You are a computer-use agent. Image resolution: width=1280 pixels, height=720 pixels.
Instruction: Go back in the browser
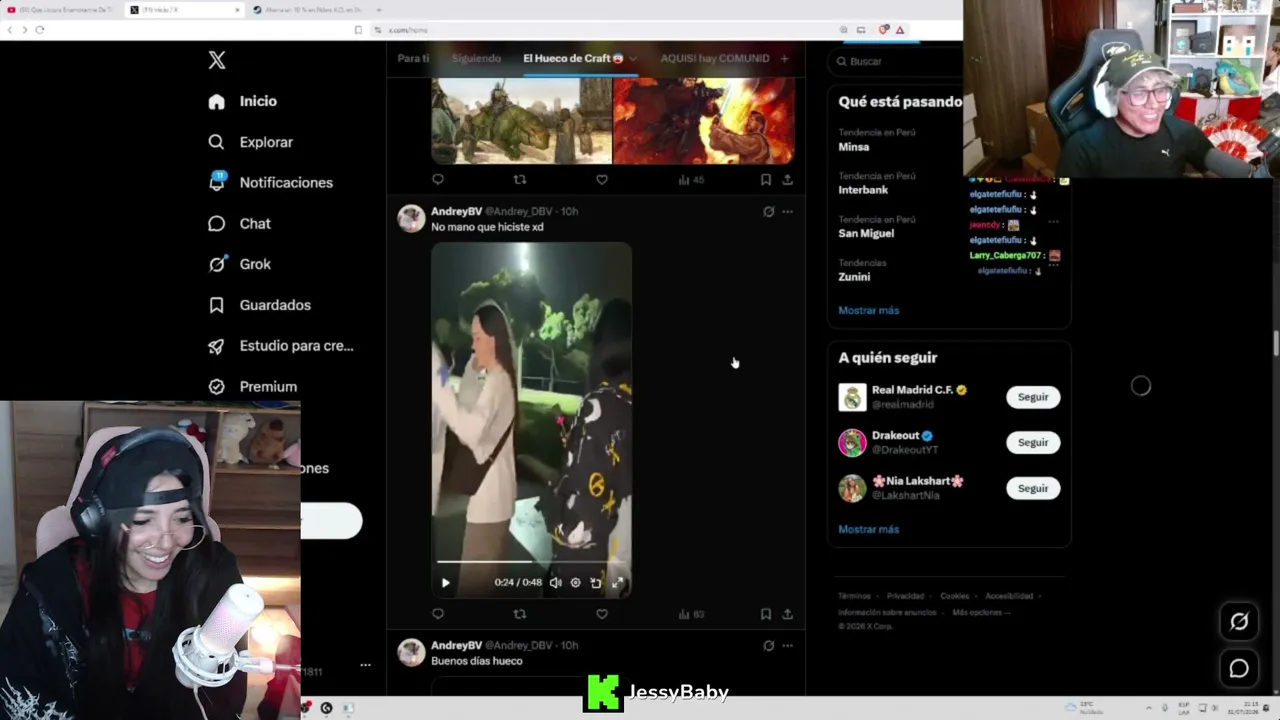coord(9,30)
